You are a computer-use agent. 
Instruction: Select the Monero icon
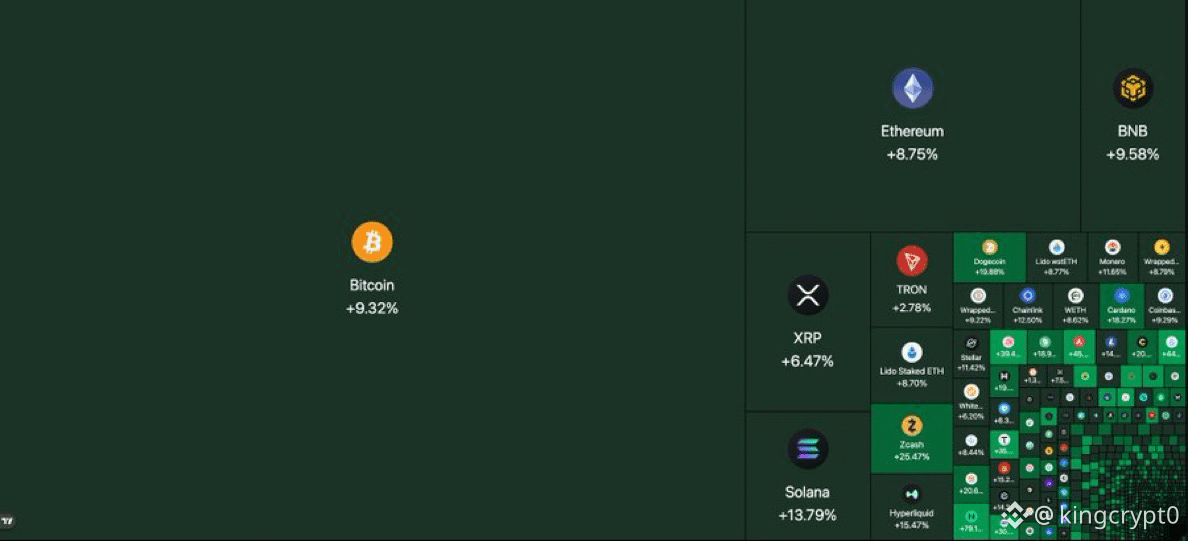click(x=1112, y=247)
